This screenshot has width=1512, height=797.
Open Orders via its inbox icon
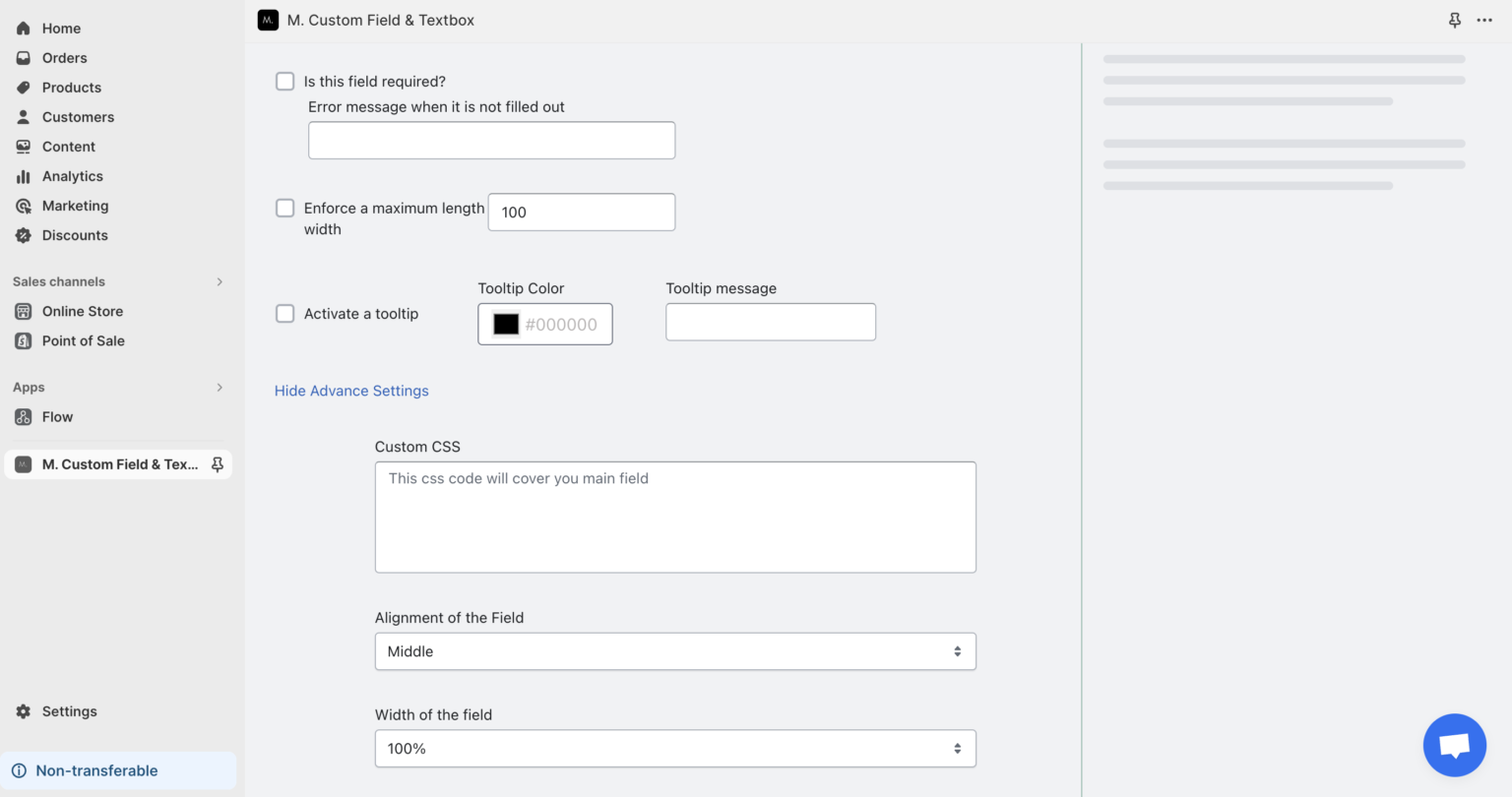[24, 58]
